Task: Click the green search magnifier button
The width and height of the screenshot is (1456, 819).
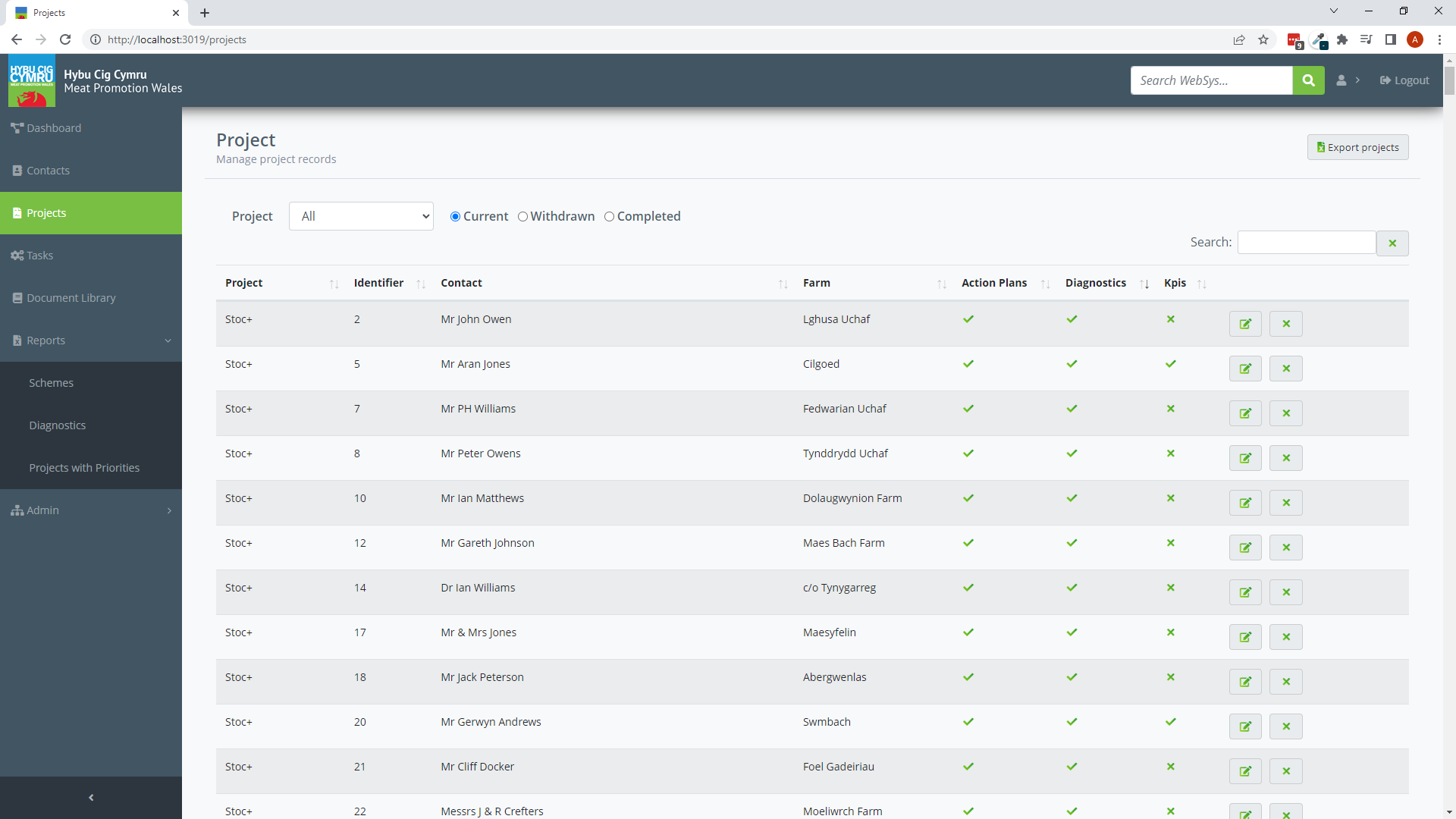Action: [1308, 80]
